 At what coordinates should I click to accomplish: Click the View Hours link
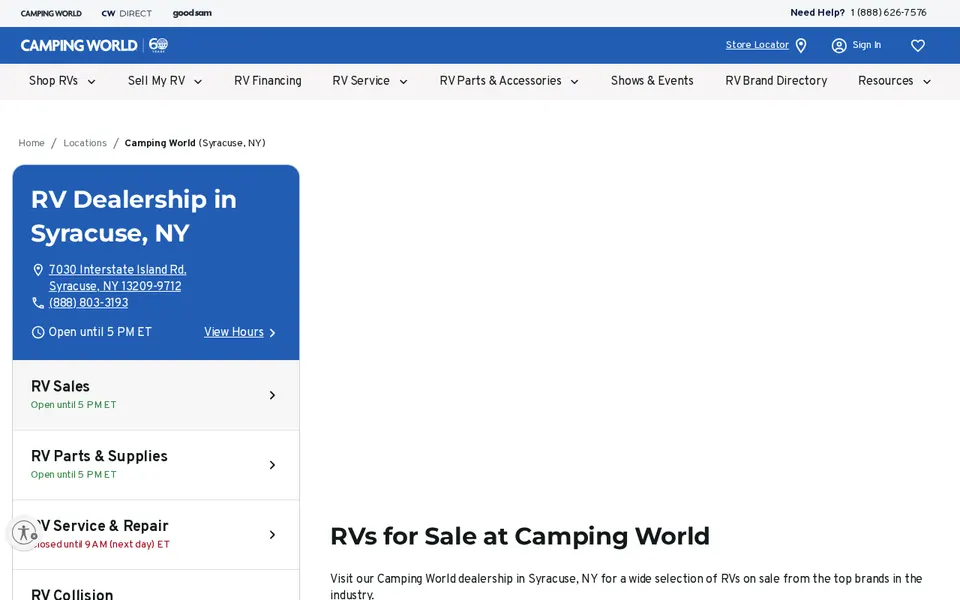[234, 332]
